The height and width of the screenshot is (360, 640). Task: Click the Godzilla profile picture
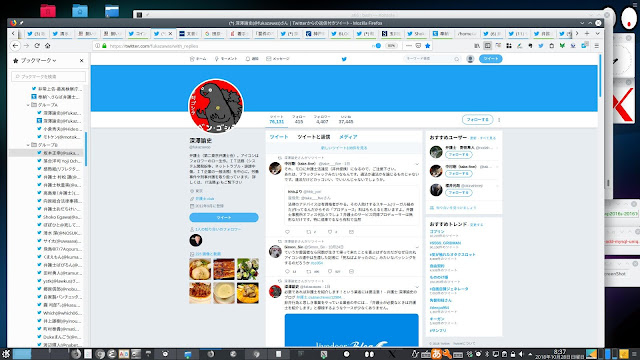pos(216,106)
